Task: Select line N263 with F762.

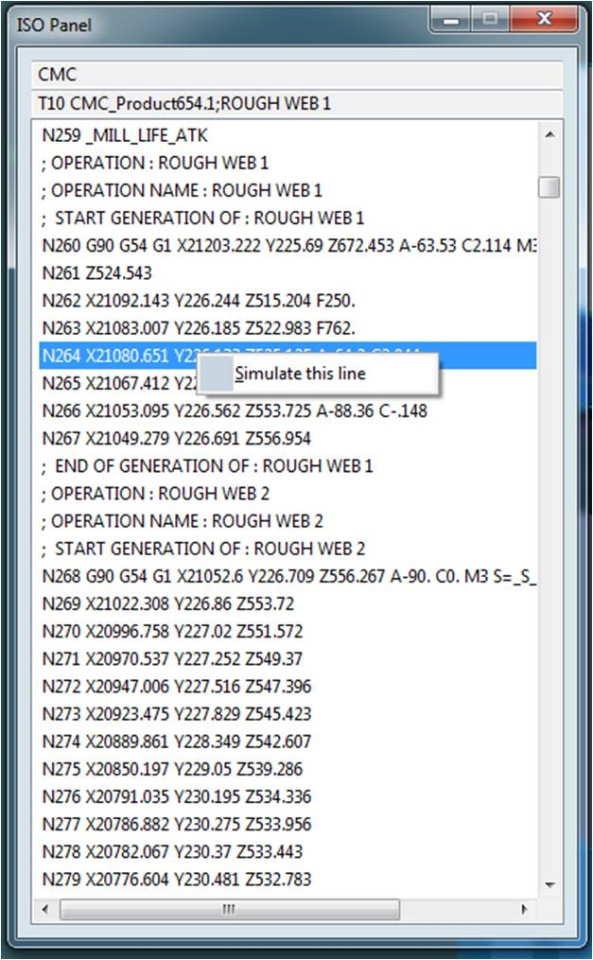Action: coord(288,328)
